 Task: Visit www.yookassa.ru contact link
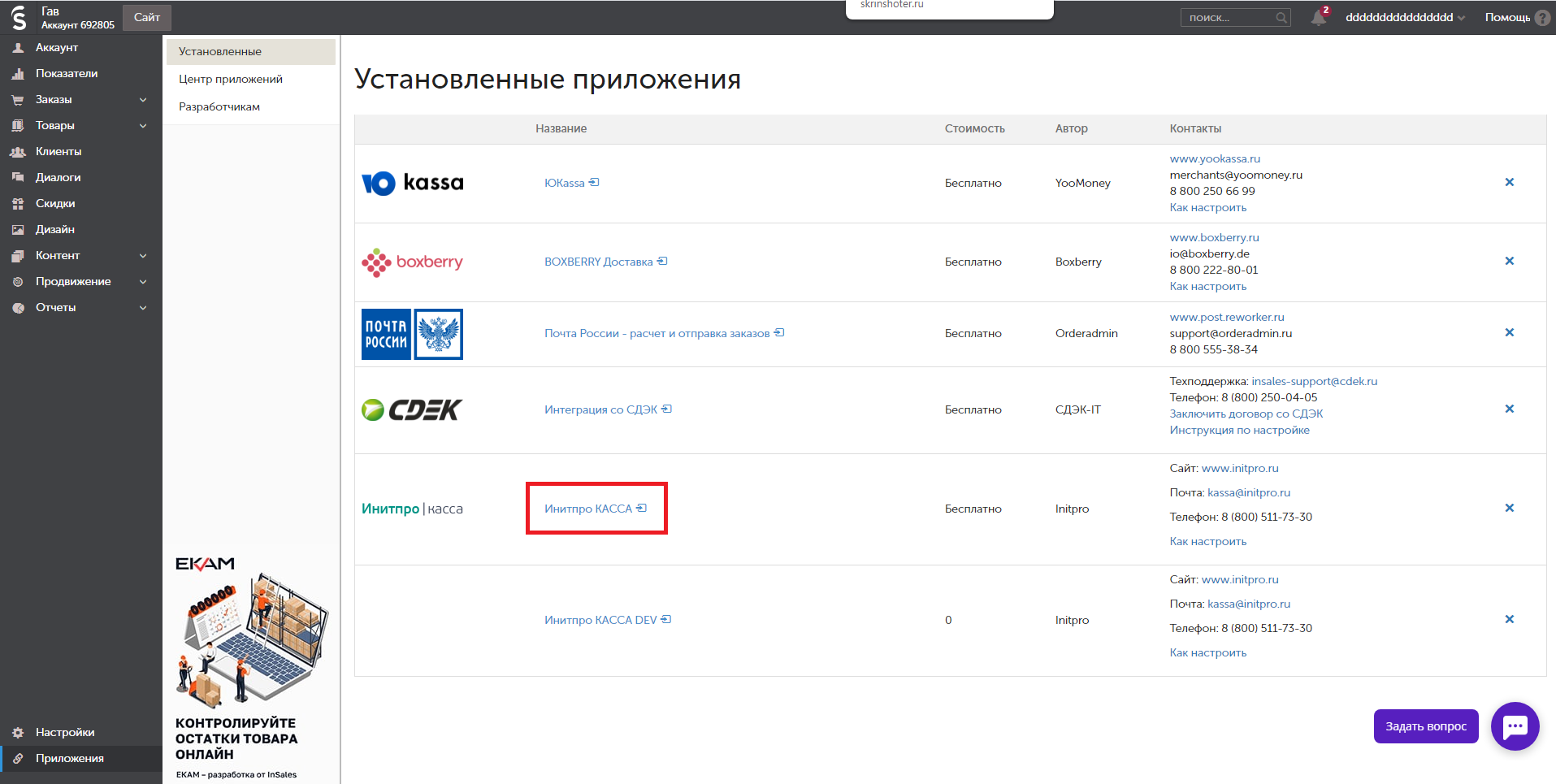point(1215,158)
